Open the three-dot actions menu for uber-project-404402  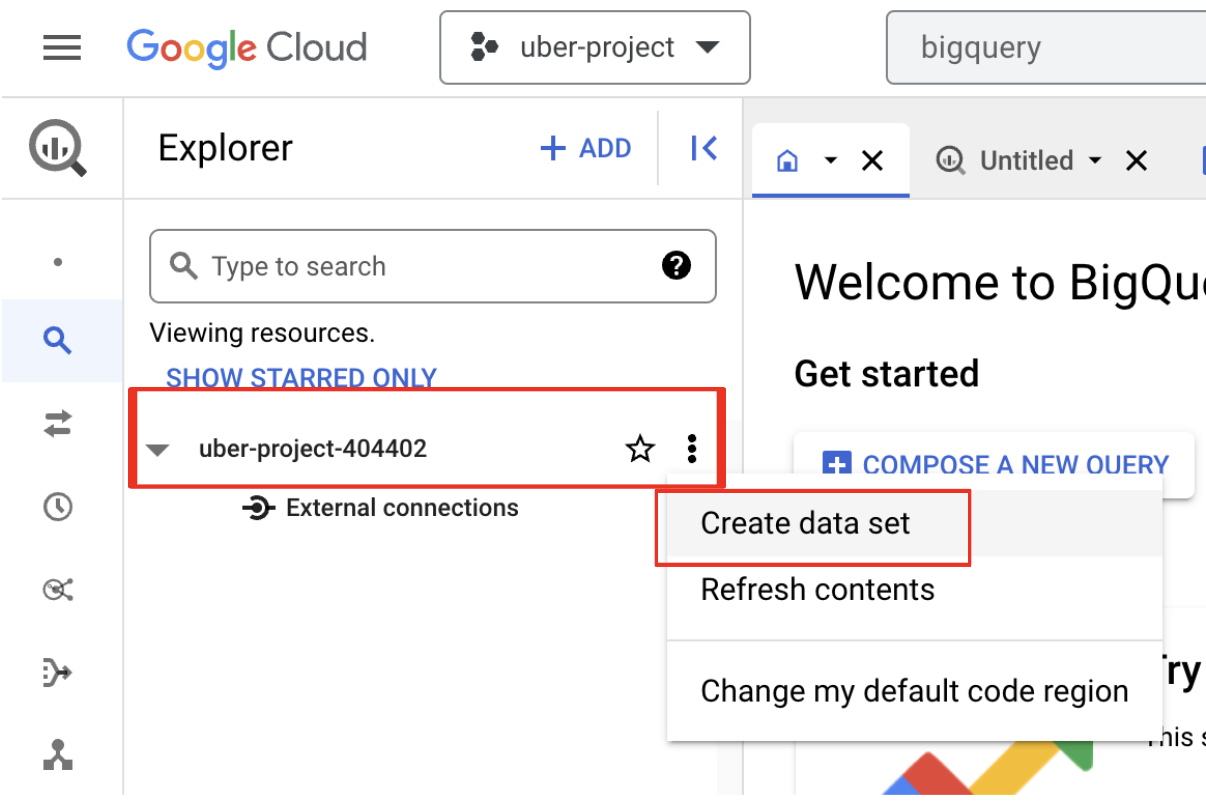pos(692,449)
